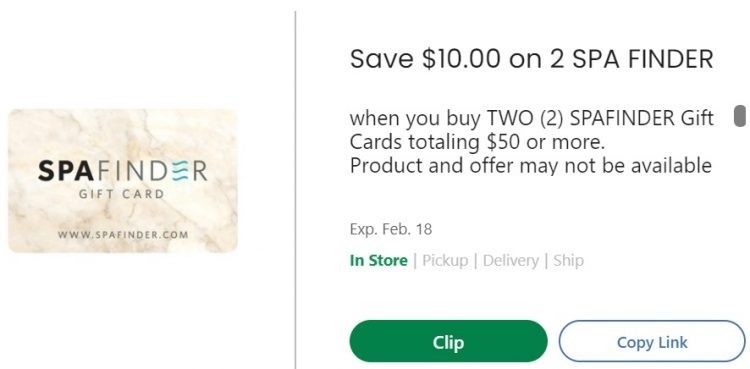Open the Spafinder gift card image
Image resolution: width=750 pixels, height=369 pixels.
(123, 180)
